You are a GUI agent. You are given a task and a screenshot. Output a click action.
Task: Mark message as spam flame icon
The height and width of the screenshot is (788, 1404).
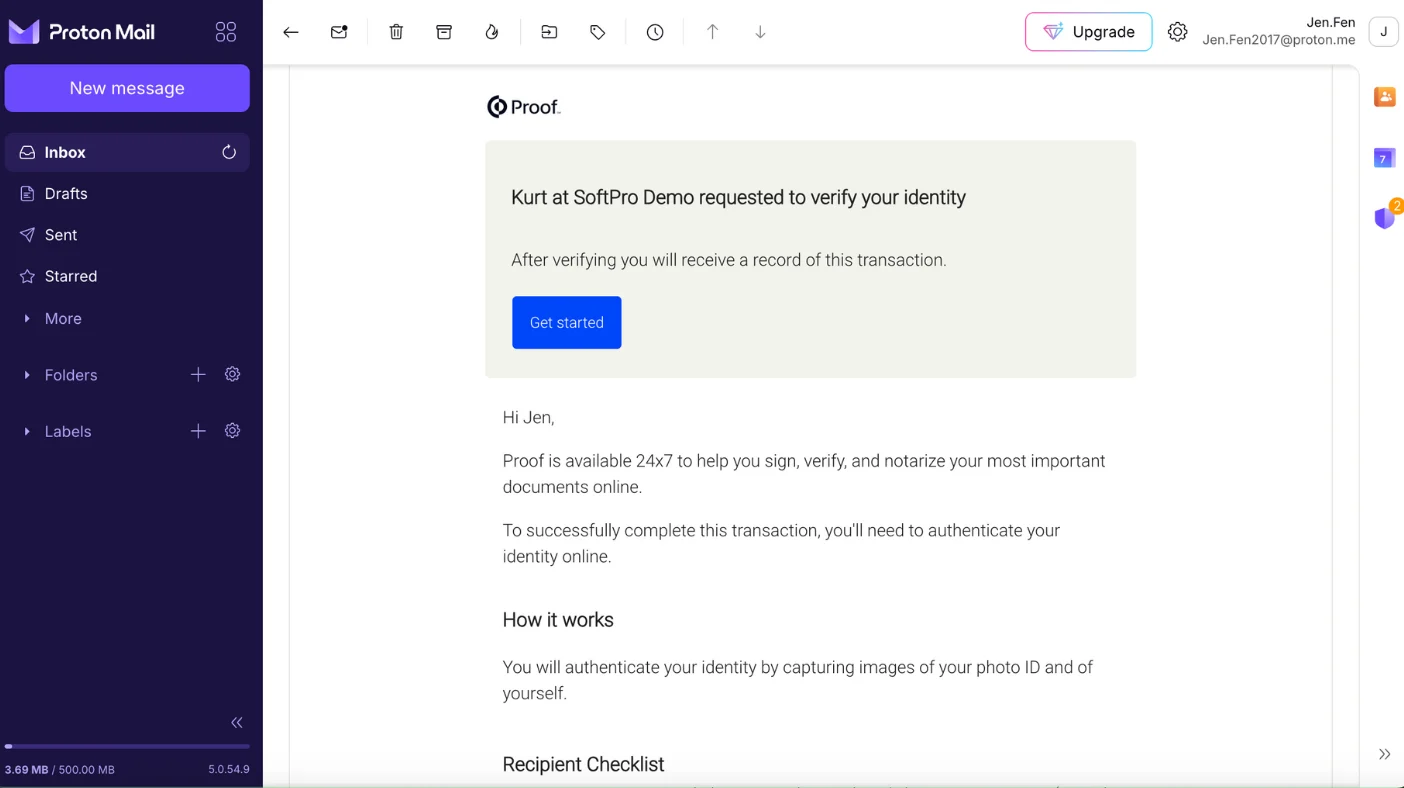tap(492, 32)
